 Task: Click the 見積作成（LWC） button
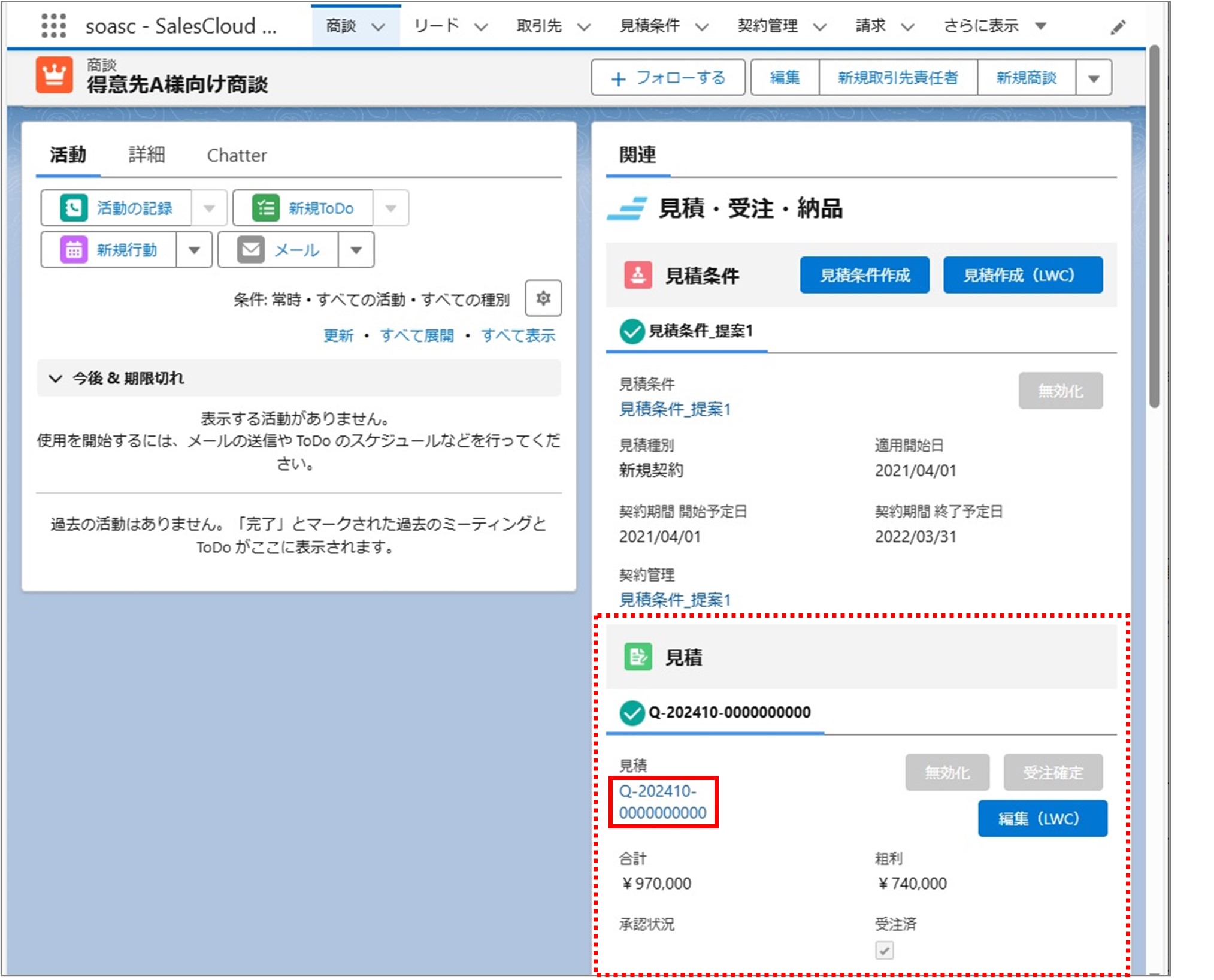tap(1022, 275)
